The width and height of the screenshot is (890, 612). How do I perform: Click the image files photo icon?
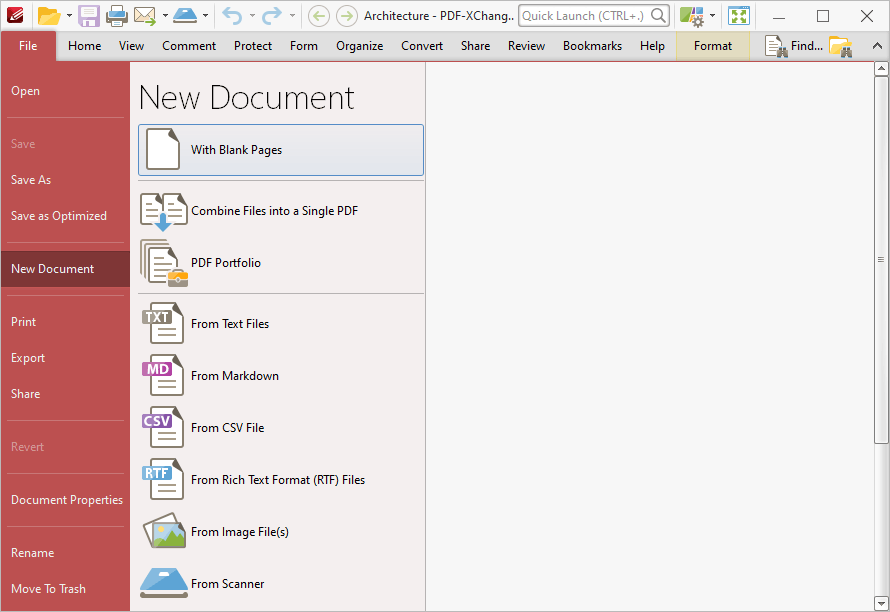(165, 531)
